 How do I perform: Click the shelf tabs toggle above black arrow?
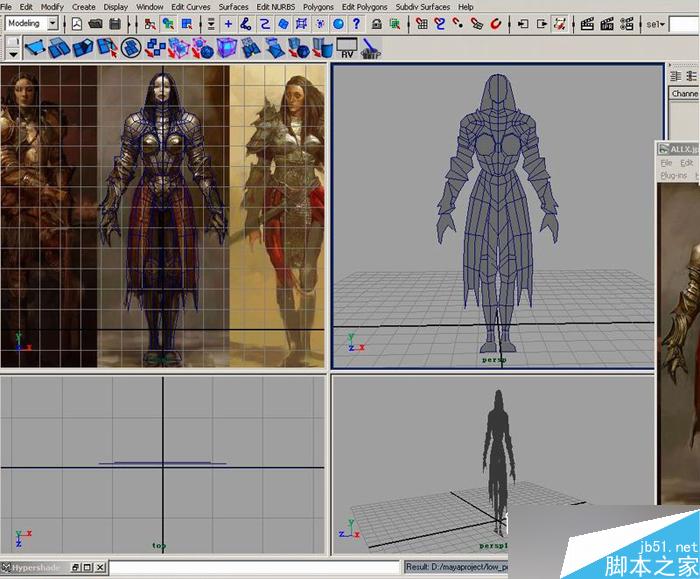click(13, 42)
